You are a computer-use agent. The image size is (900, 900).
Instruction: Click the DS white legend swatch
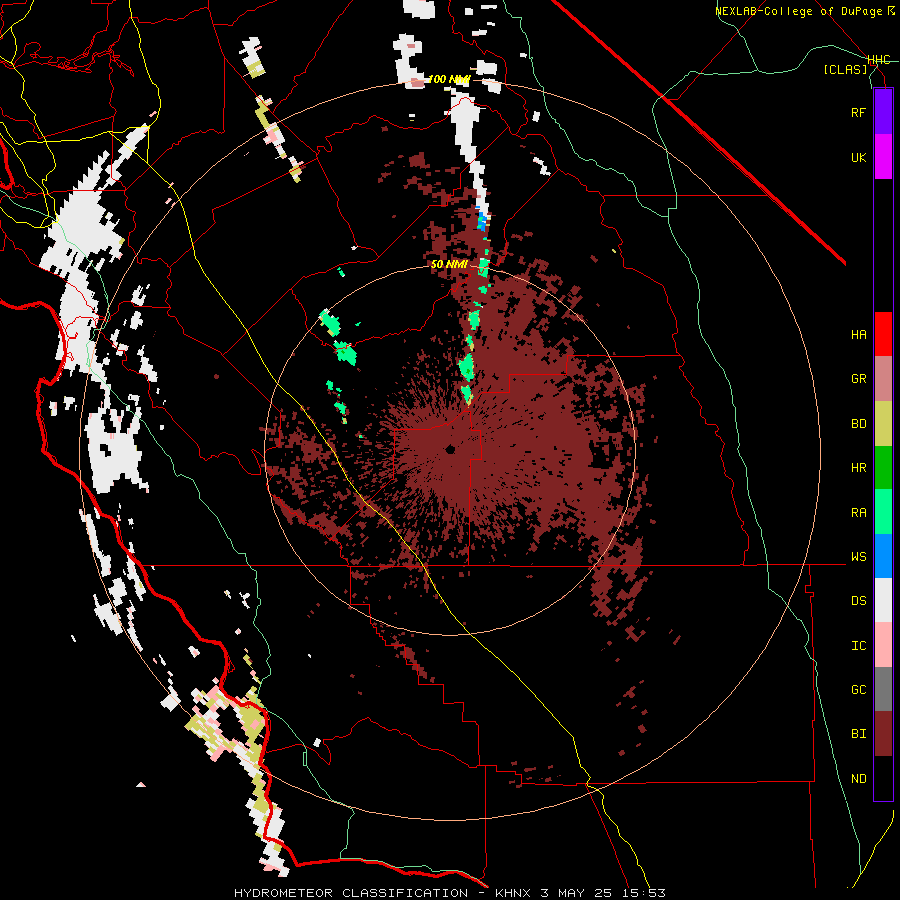(883, 600)
